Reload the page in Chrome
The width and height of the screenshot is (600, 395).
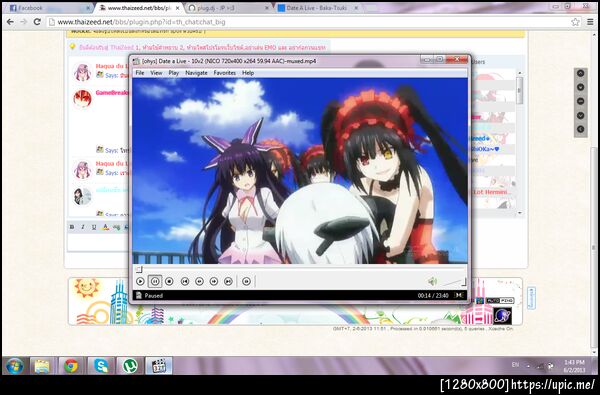37,22
